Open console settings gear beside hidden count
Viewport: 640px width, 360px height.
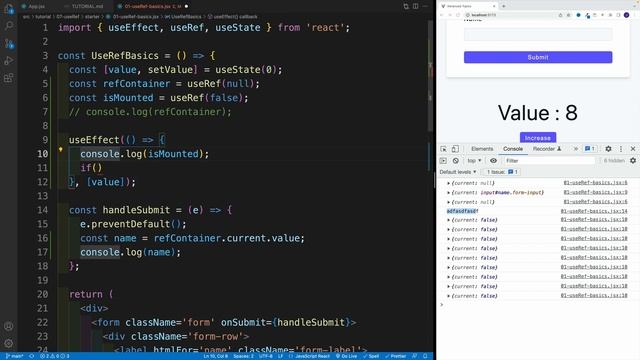click(x=633, y=161)
